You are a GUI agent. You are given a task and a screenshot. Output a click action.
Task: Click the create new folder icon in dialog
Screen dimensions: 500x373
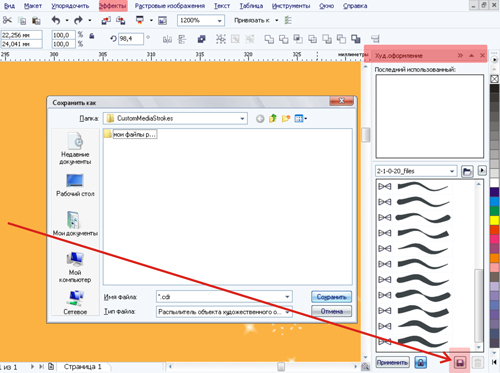[286, 118]
